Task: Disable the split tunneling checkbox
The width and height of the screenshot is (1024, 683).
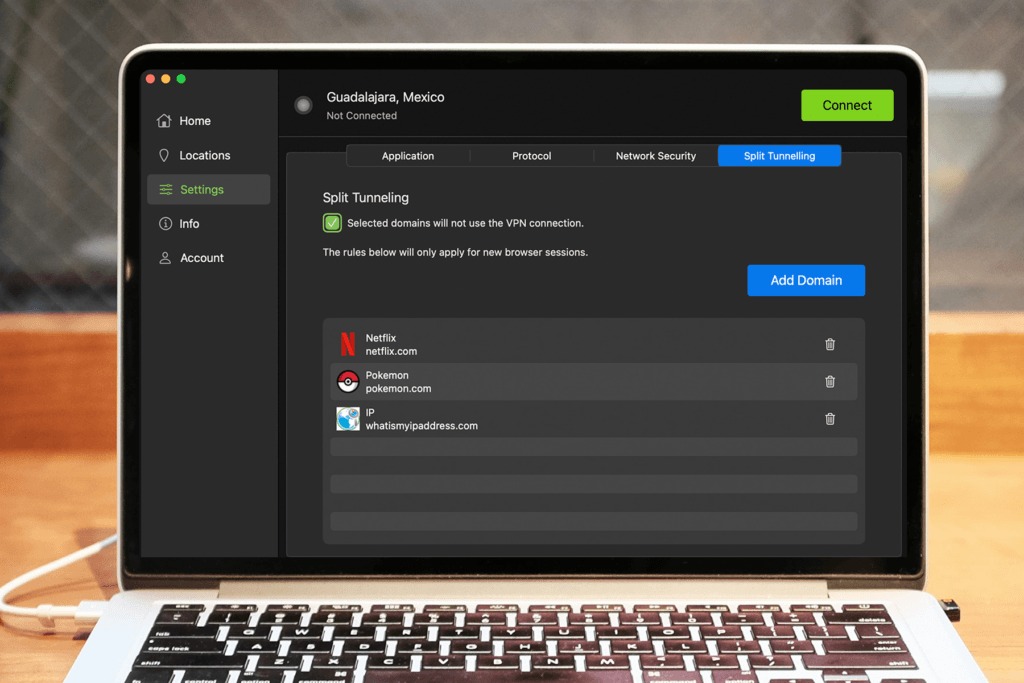Action: point(332,223)
